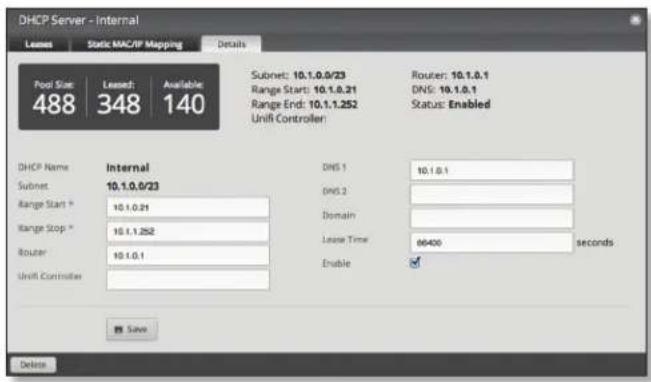Focus the DNS 1 input field
Image resolution: width=651 pixels, height=382 pixels.
click(492, 170)
